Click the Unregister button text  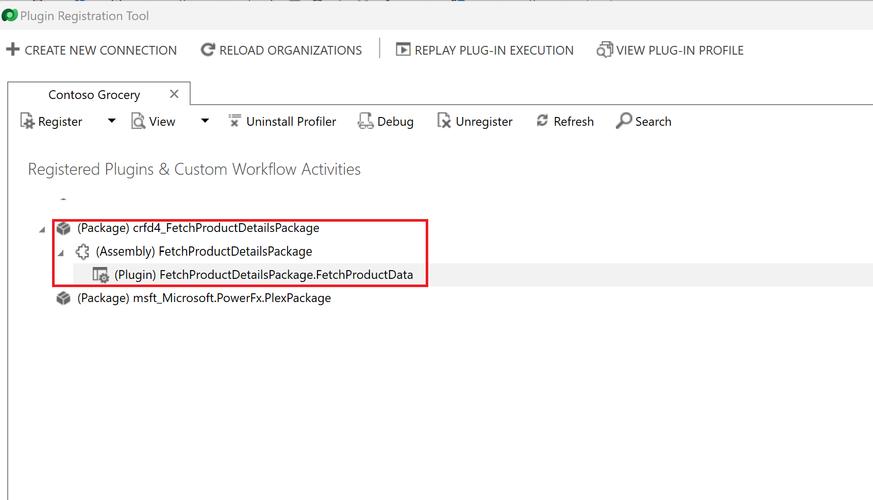tap(484, 121)
